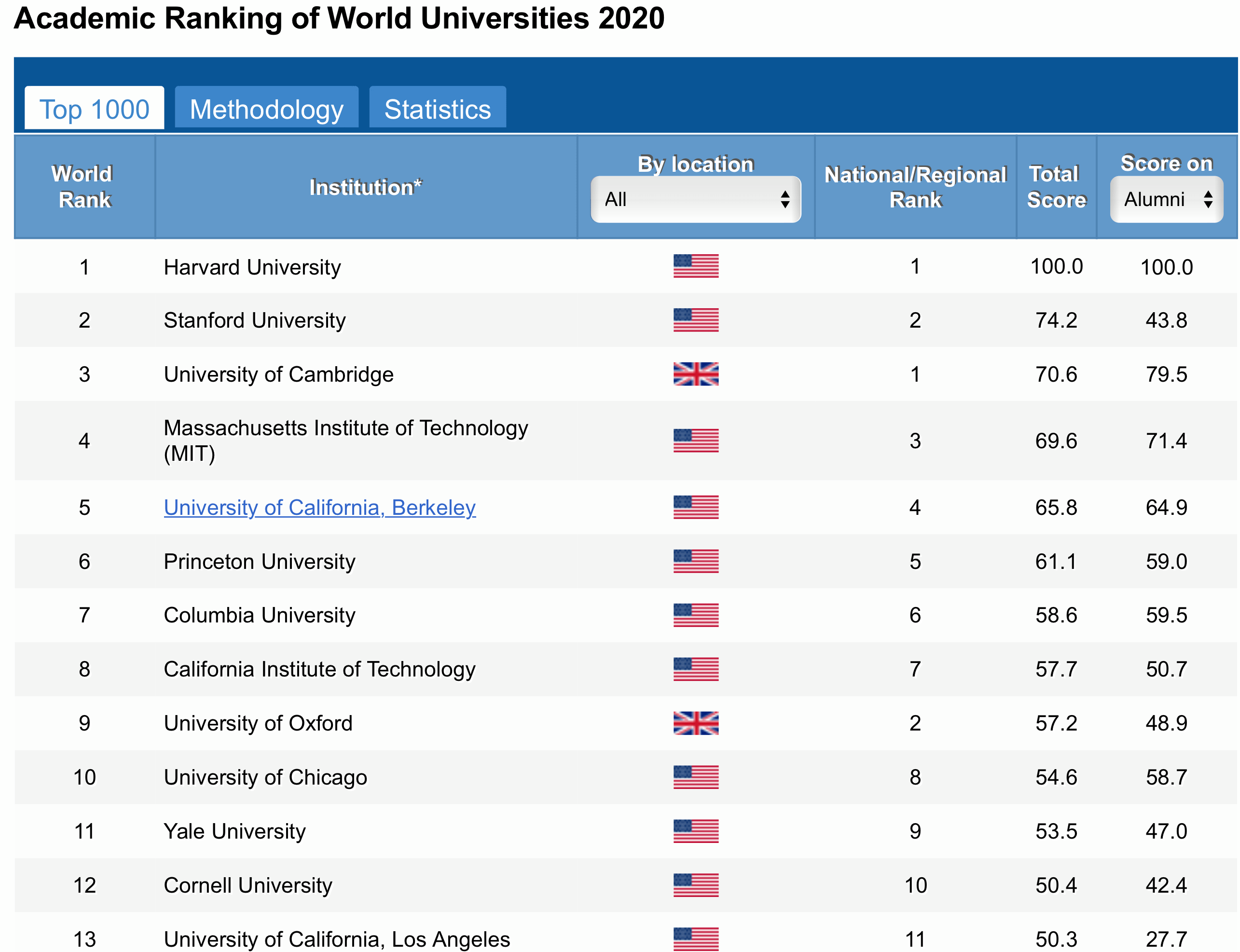Viewport: 1240px width, 952px height.
Task: Open the Top 1000 tab
Action: tap(94, 108)
